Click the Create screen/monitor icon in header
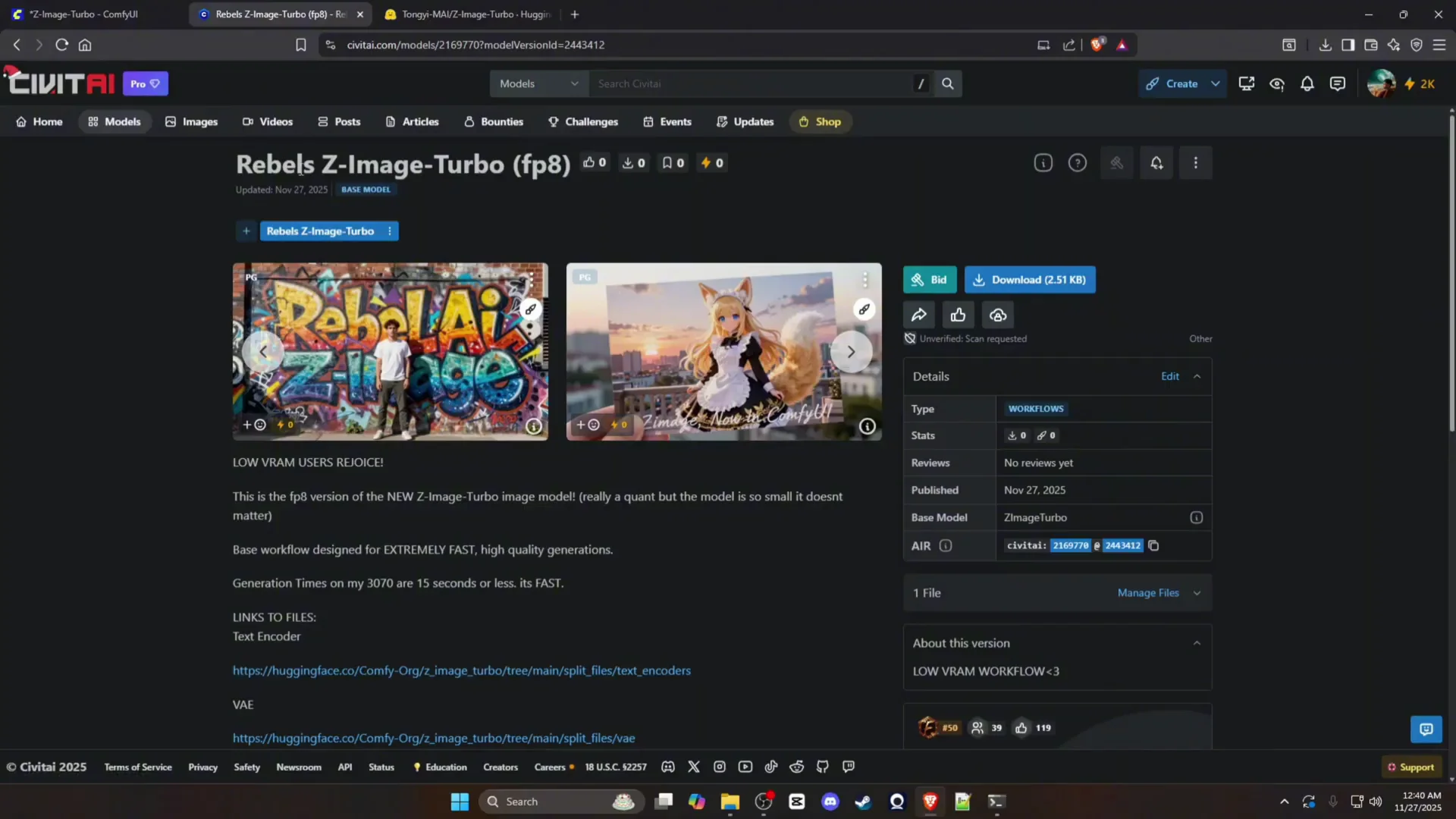This screenshot has width=1456, height=819. 1246,83
